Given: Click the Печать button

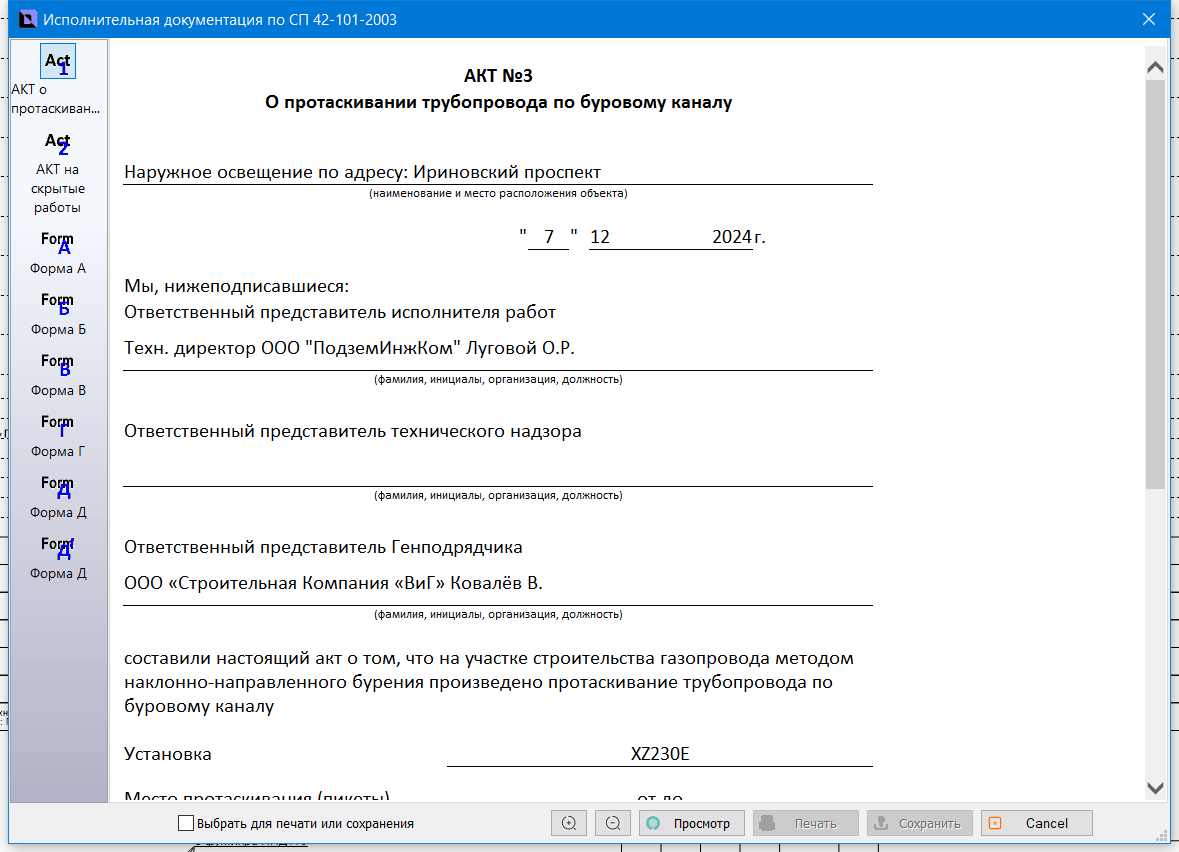Looking at the screenshot, I should pyautogui.click(x=806, y=823).
